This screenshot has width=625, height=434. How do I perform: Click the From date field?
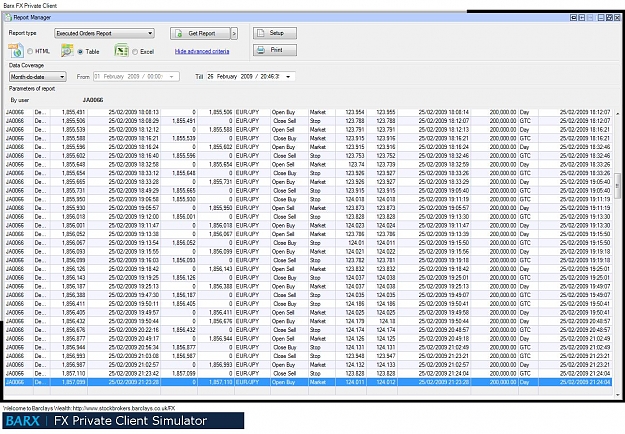point(136,77)
